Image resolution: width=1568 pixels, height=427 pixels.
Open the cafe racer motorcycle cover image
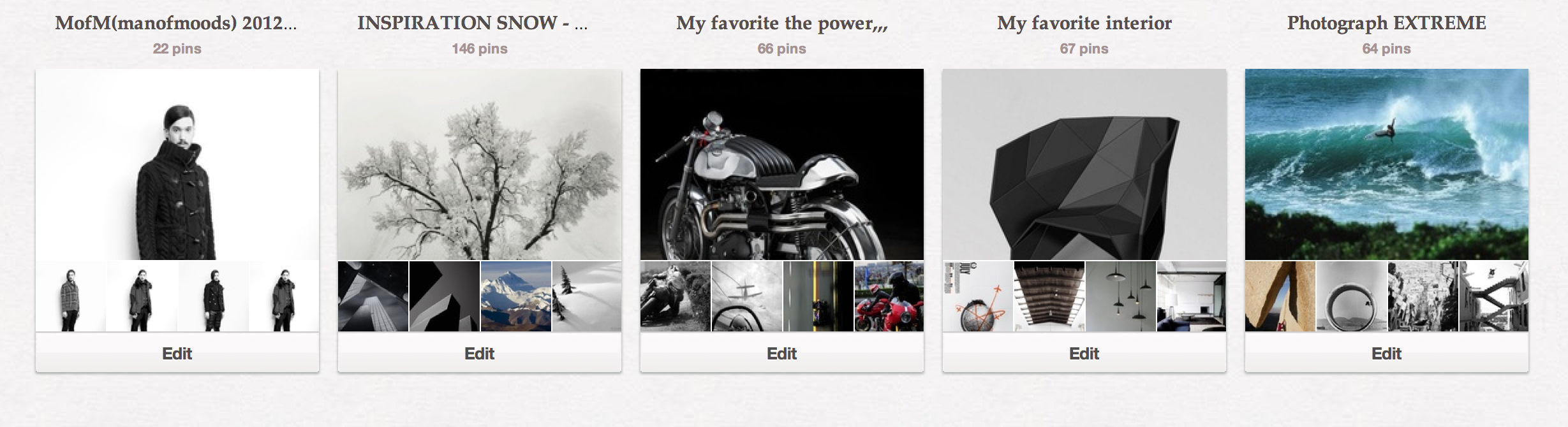[782, 164]
